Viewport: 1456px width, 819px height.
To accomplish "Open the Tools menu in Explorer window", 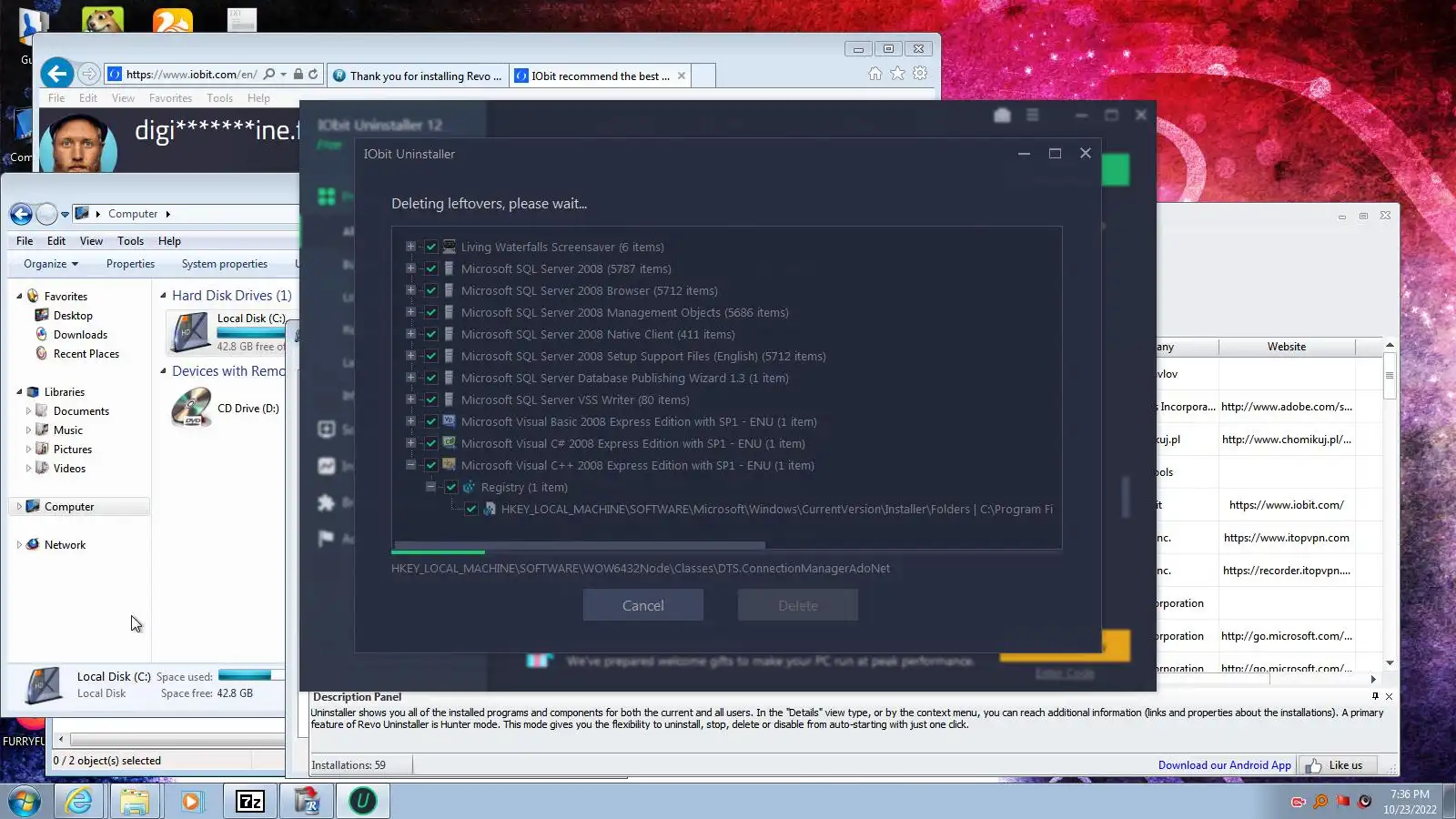I will click(130, 241).
